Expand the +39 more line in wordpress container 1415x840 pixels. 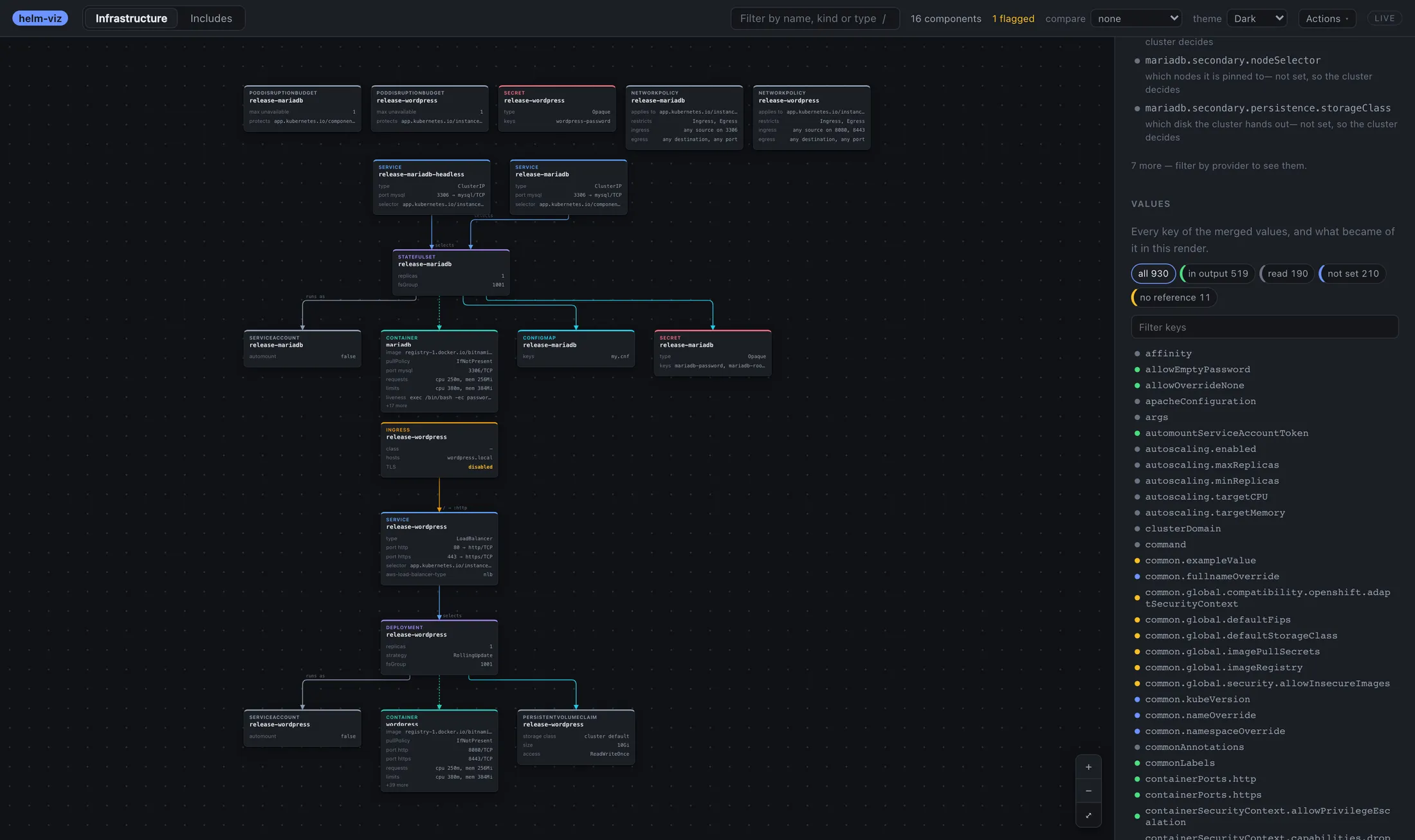(x=397, y=785)
